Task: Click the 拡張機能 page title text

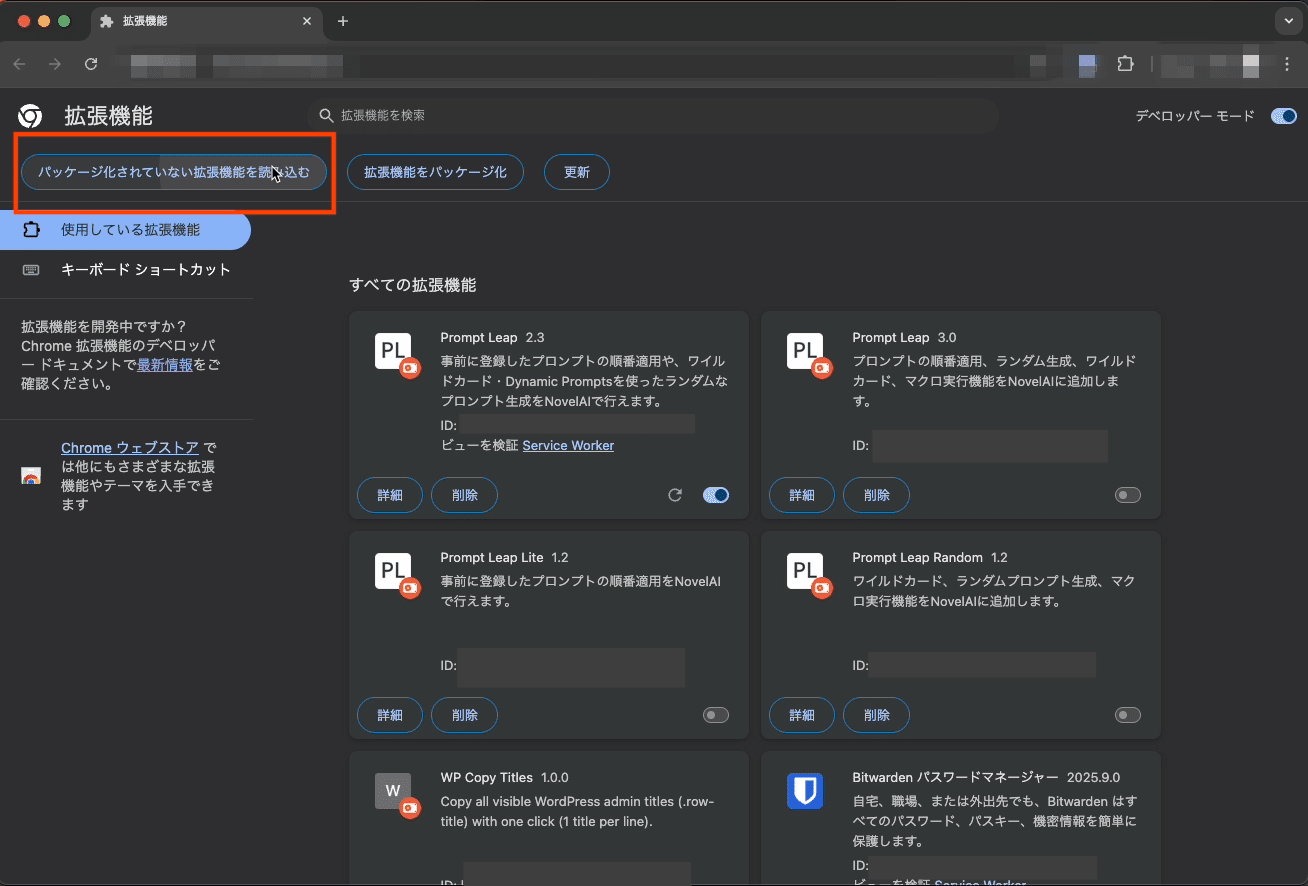Action: pos(109,116)
